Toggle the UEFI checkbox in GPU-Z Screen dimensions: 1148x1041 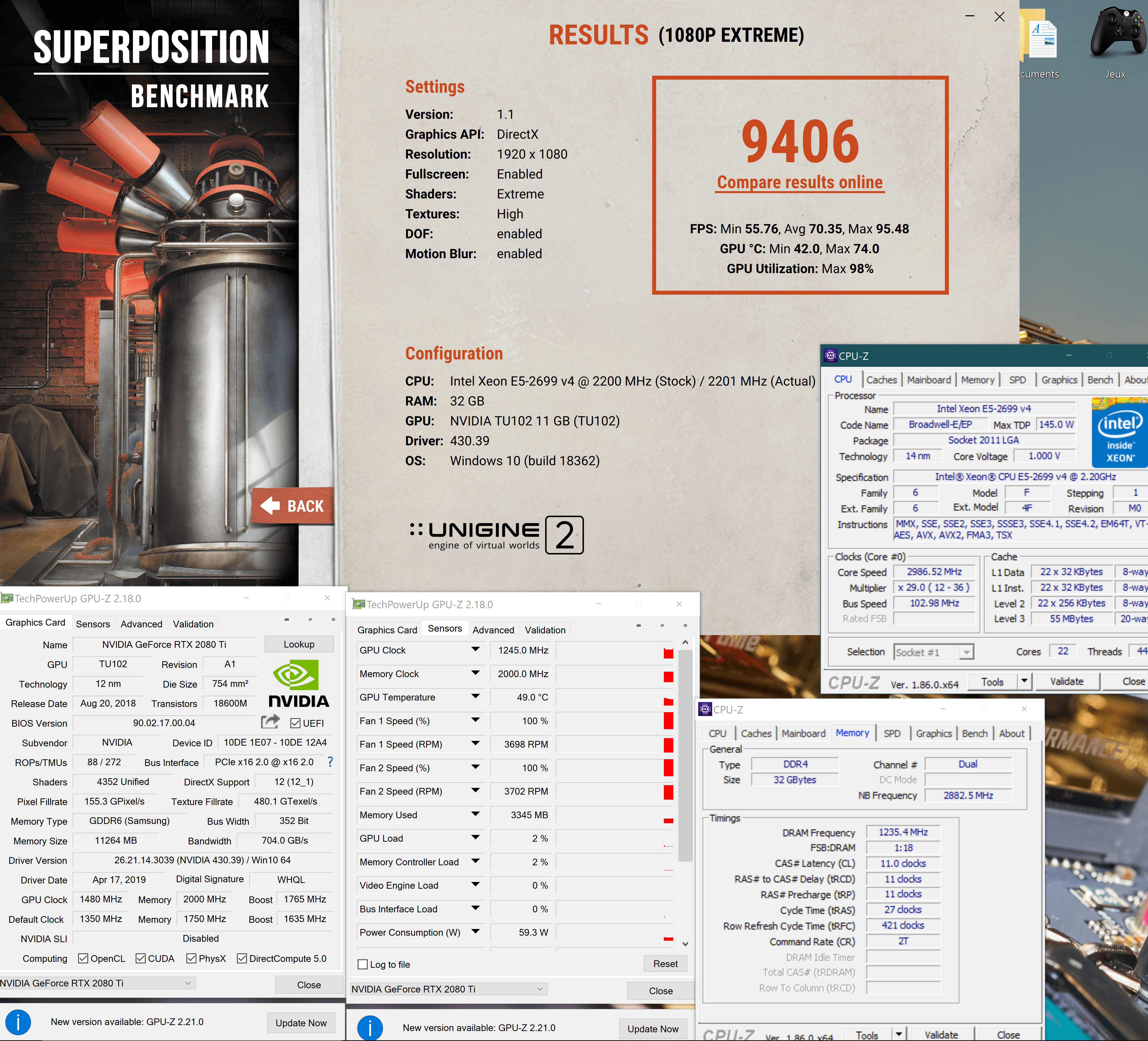(295, 723)
